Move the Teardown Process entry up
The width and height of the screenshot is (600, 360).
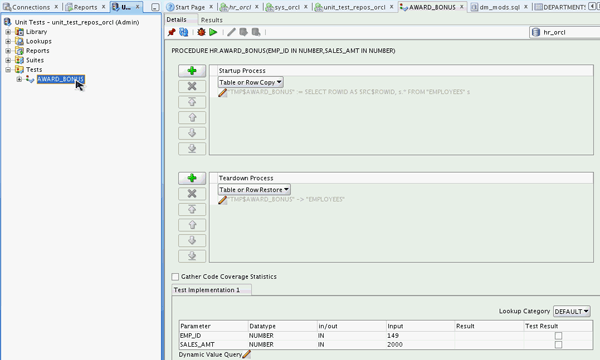tap(192, 225)
